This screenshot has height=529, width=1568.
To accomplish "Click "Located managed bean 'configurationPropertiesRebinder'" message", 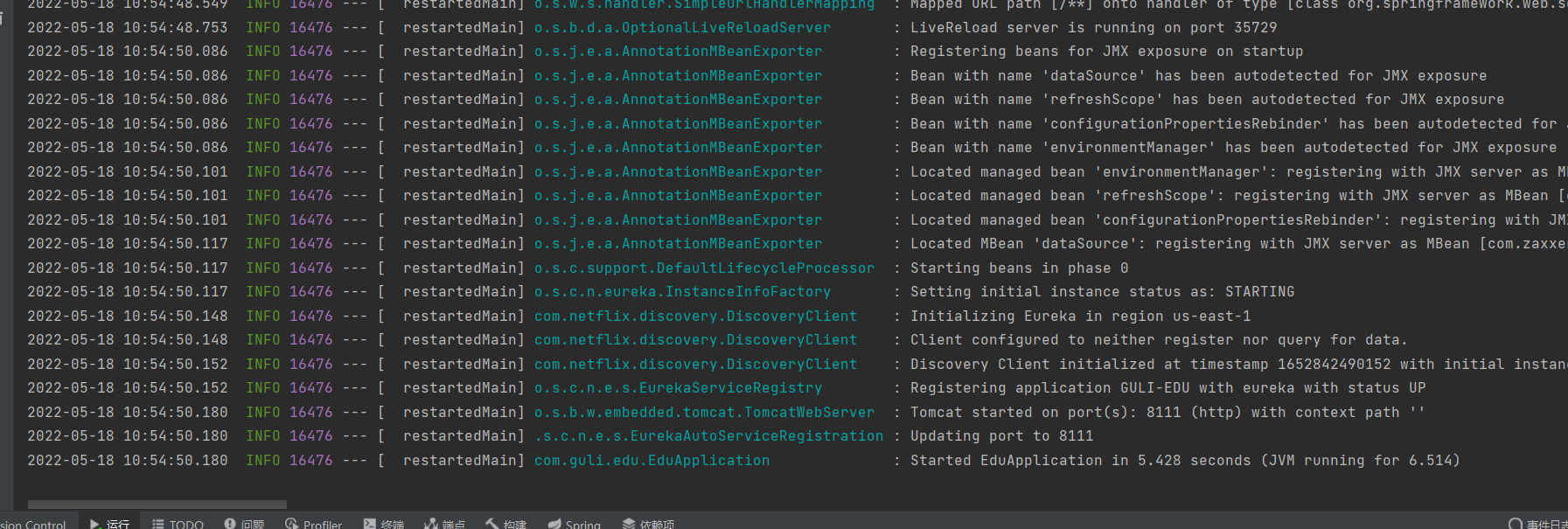I will tap(1239, 220).
